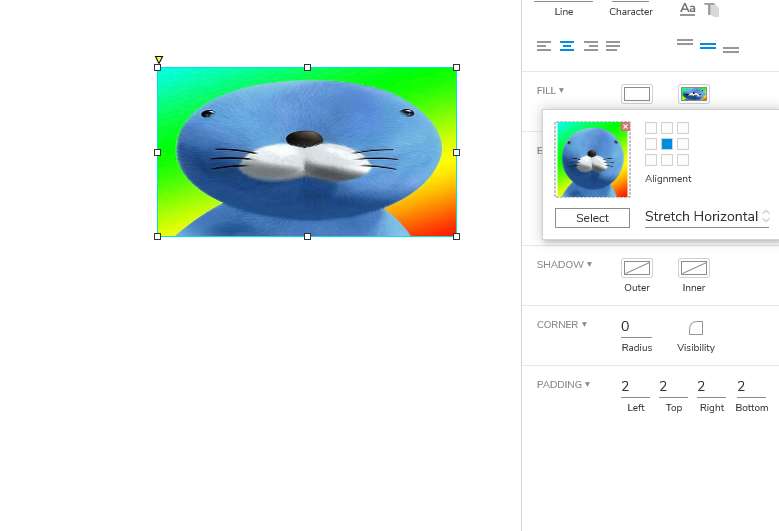Click bottom-right resize handle of image widget
The width and height of the screenshot is (779, 531).
[457, 237]
